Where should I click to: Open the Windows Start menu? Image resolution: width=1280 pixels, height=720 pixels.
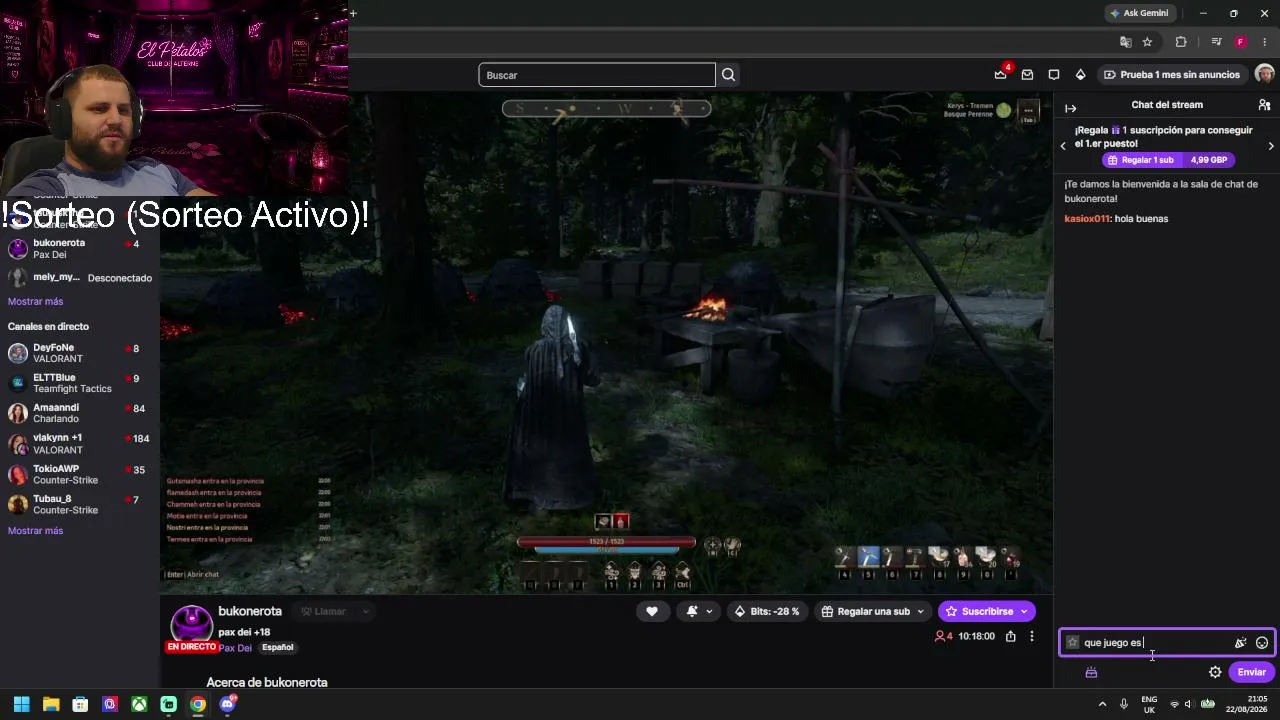[x=21, y=704]
